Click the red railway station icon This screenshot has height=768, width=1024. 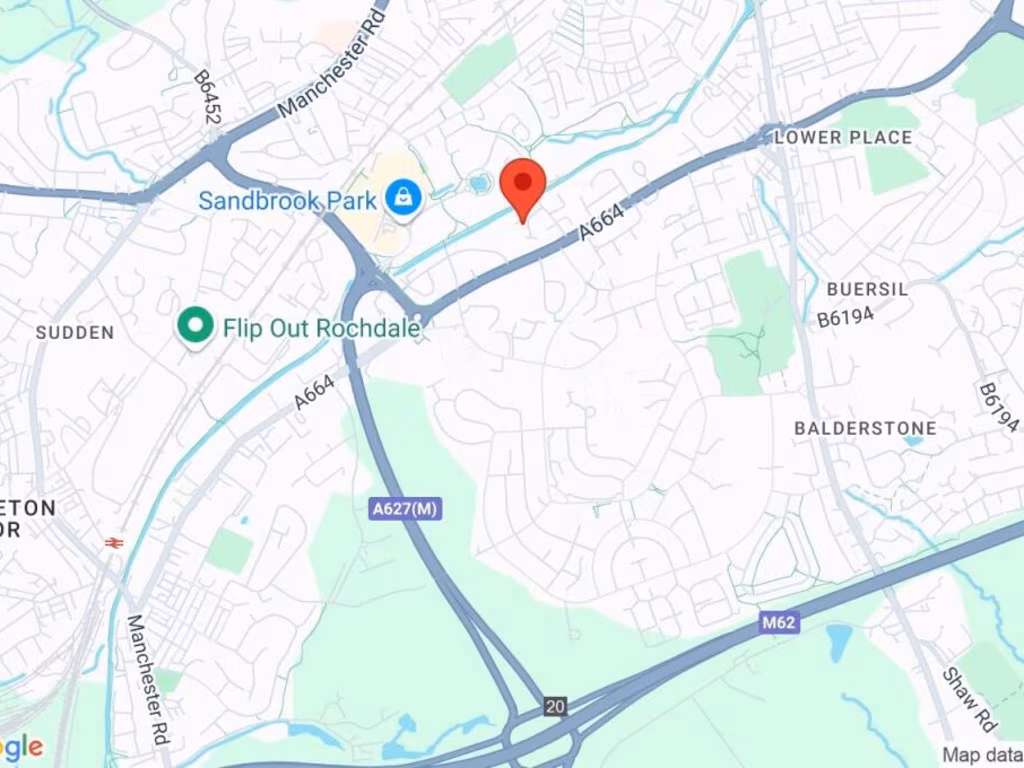pyautogui.click(x=114, y=543)
